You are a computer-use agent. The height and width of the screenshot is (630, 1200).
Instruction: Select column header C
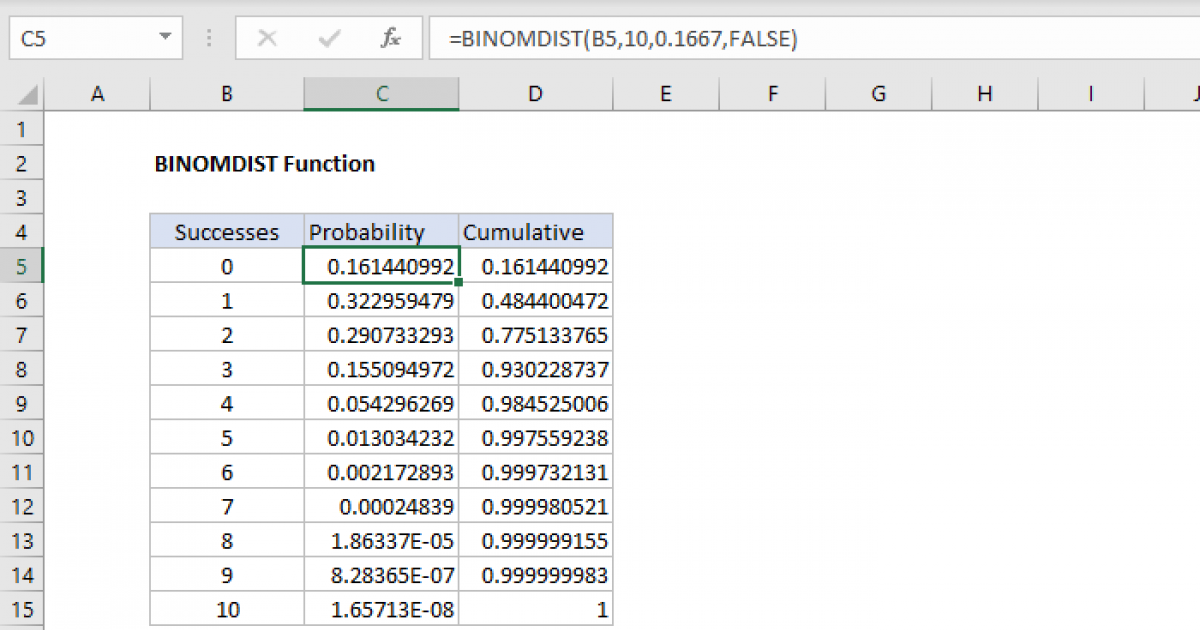[380, 92]
